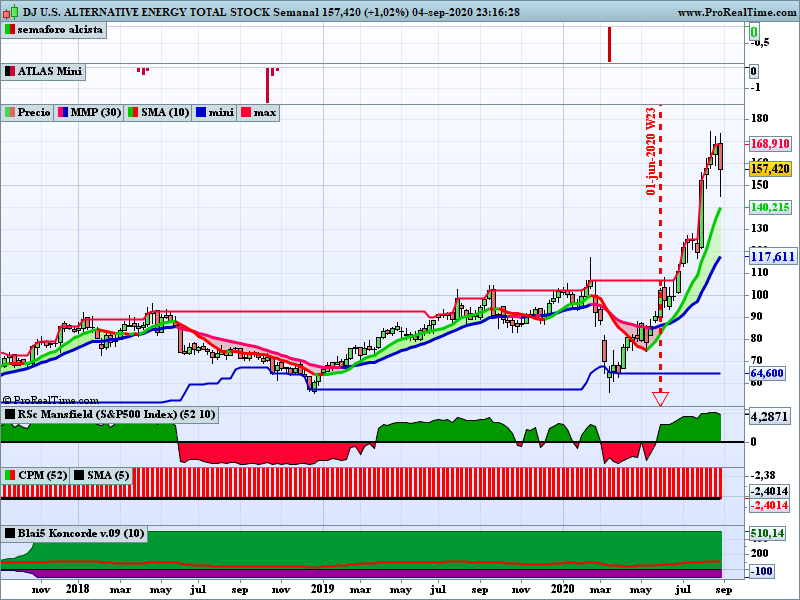Click the 510,14 Koncorde value label
Image resolution: width=800 pixels, height=600 pixels.
pyautogui.click(x=767, y=534)
